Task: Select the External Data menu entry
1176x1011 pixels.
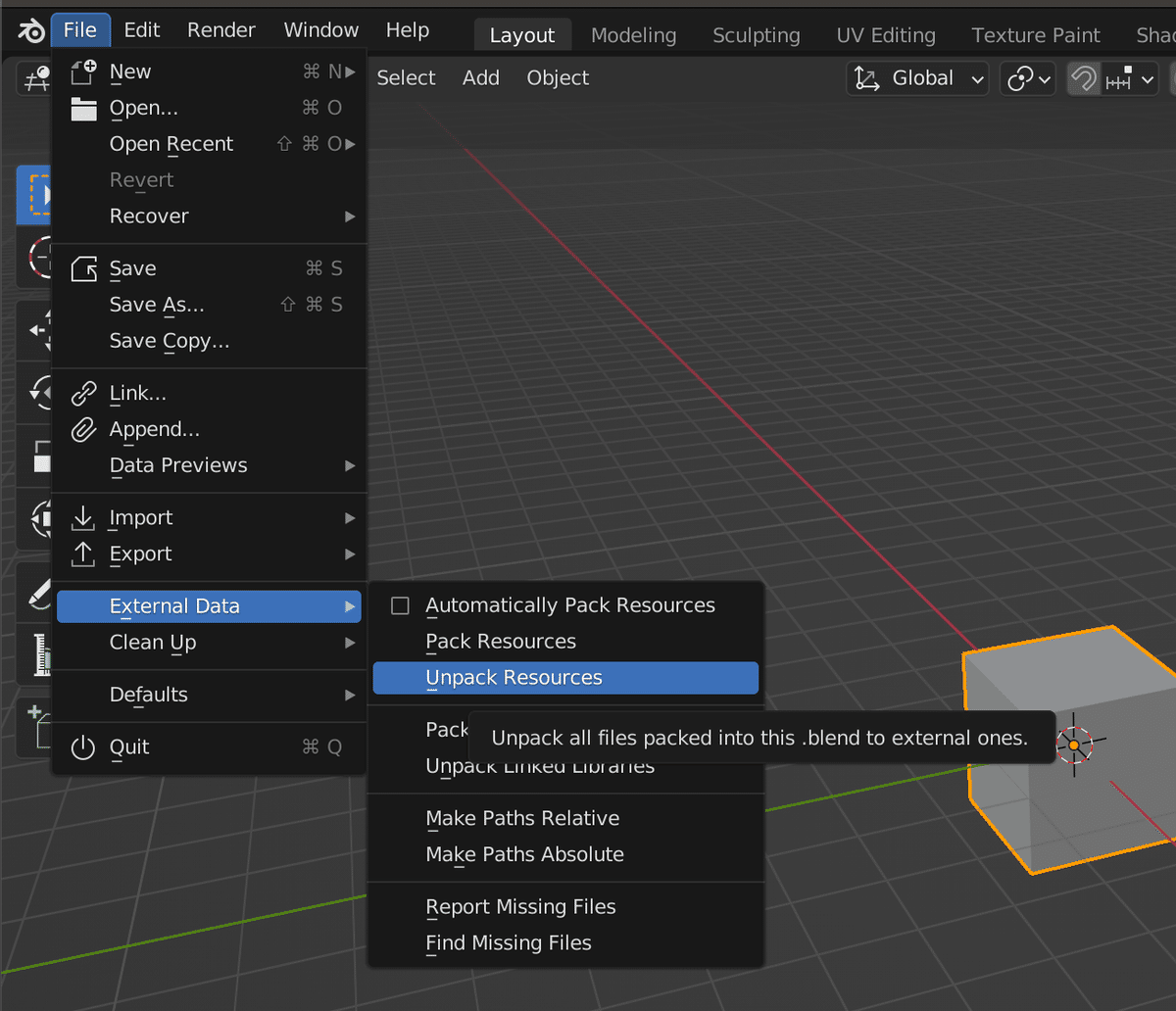Action: coord(209,606)
